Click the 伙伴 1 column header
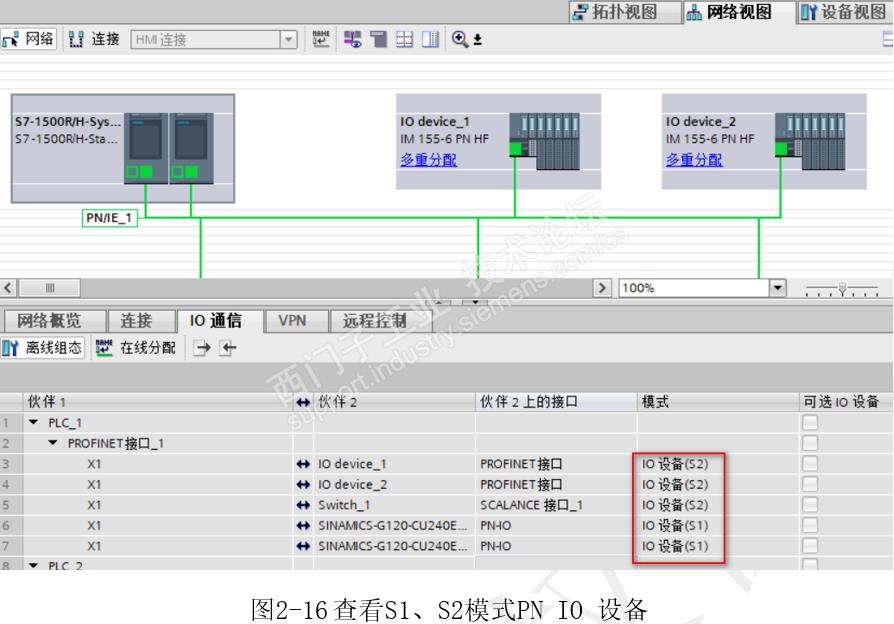894x624 pixels. click(x=158, y=402)
